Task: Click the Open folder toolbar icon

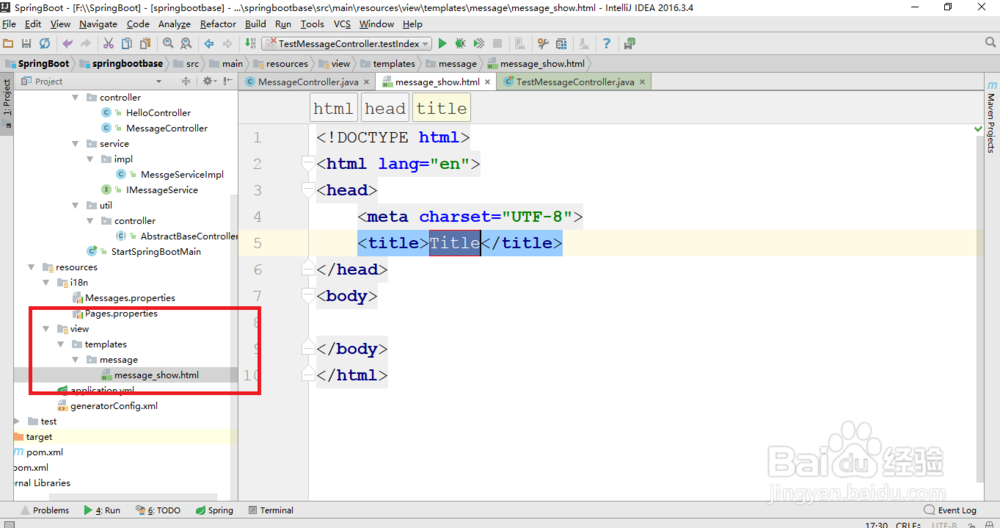Action: click(x=8, y=43)
